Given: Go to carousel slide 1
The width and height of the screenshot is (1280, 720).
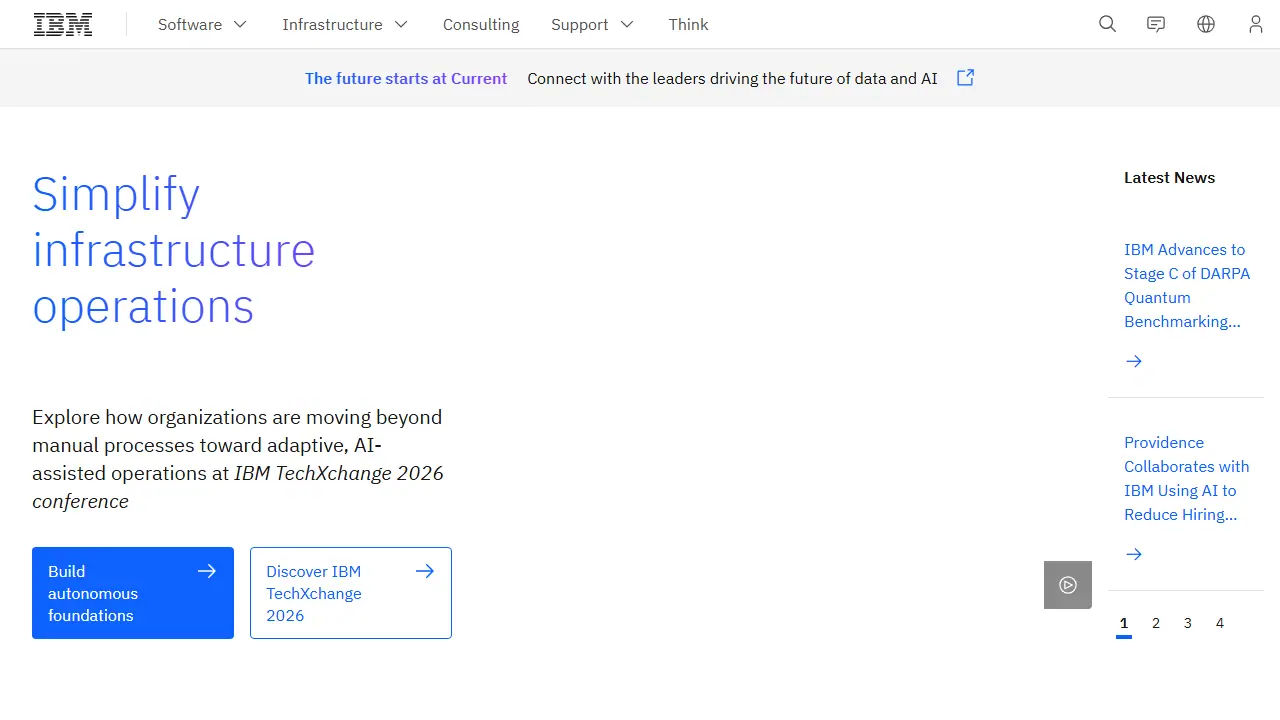Looking at the screenshot, I should click(1124, 624).
